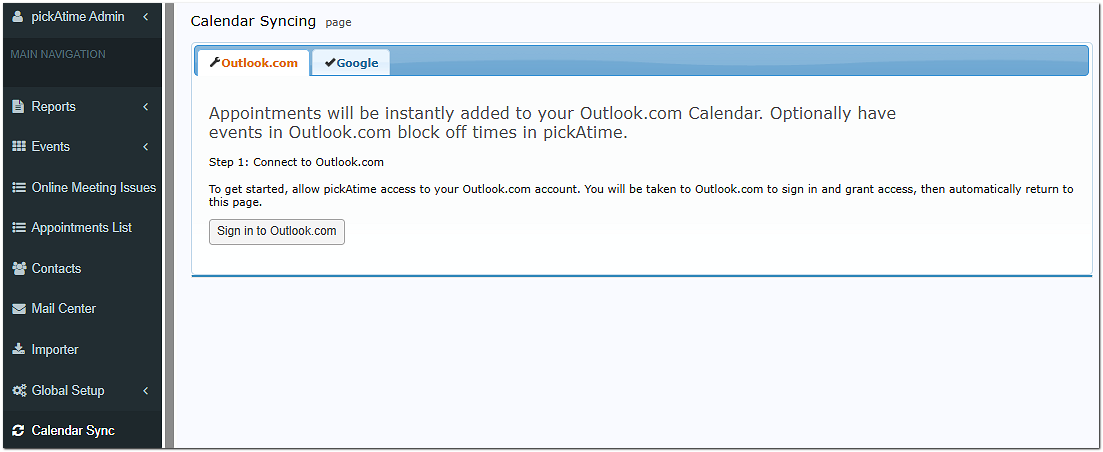
Task: Collapse the pickAtime Admin menu chevron
Action: point(145,17)
